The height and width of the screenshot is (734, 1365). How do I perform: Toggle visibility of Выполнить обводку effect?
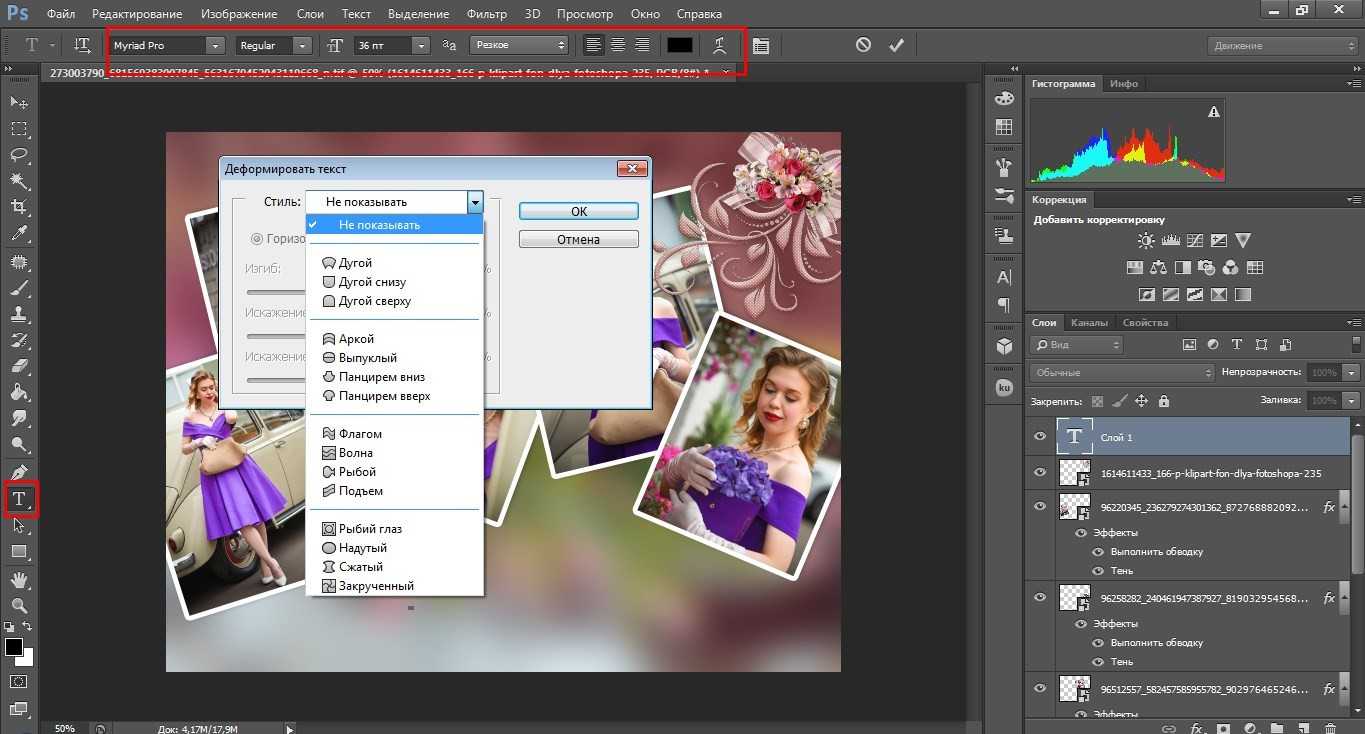pyautogui.click(x=1098, y=552)
